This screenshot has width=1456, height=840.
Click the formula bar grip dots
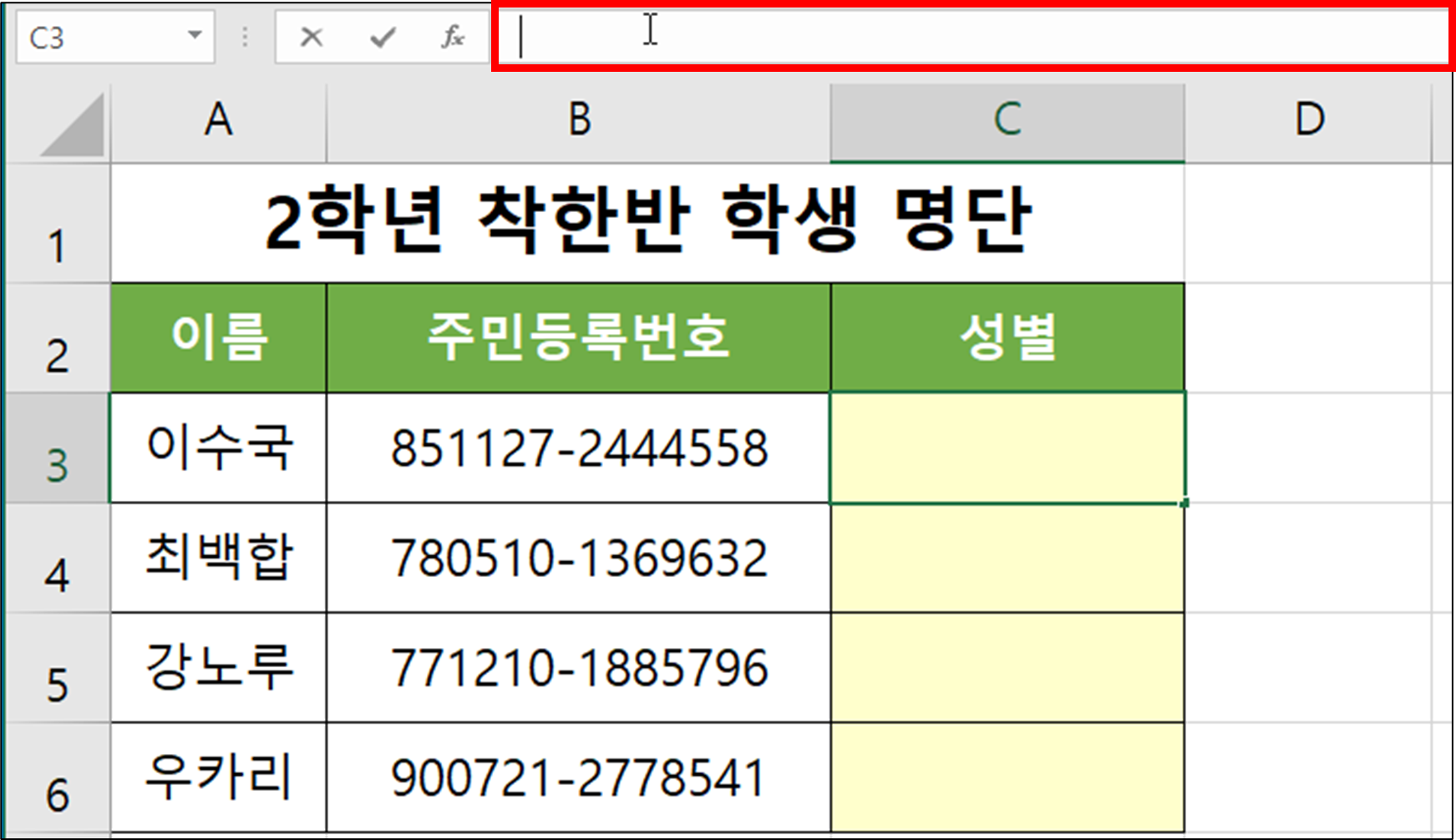click(245, 37)
